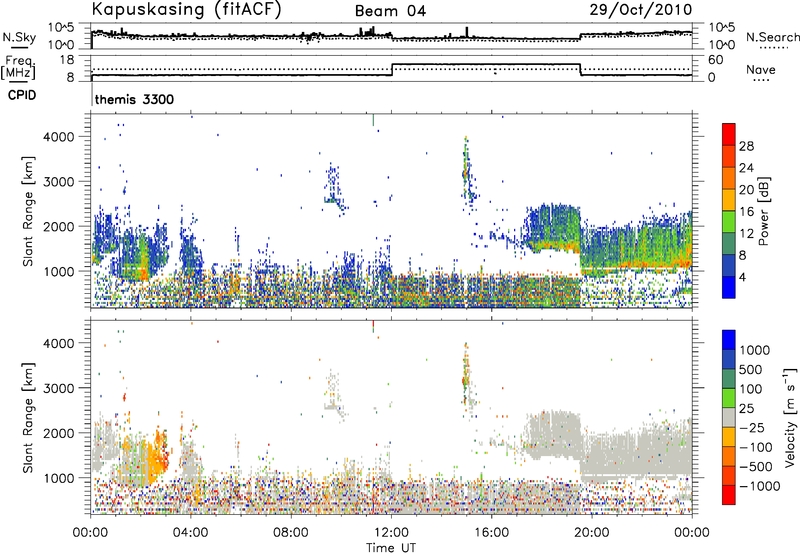Click the gray segment of the velocity color bar

pyautogui.click(x=729, y=418)
